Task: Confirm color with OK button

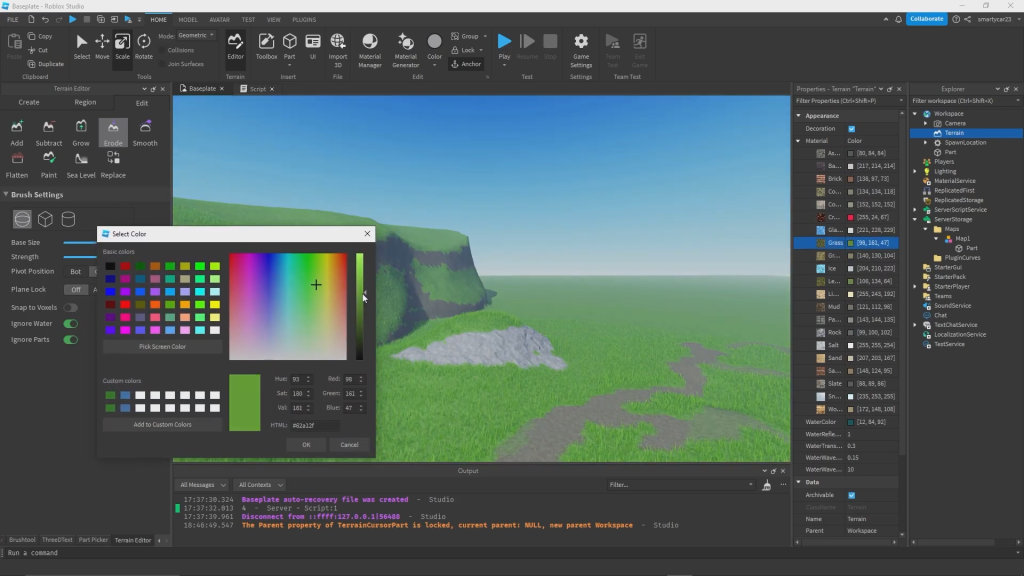Action: pyautogui.click(x=306, y=445)
